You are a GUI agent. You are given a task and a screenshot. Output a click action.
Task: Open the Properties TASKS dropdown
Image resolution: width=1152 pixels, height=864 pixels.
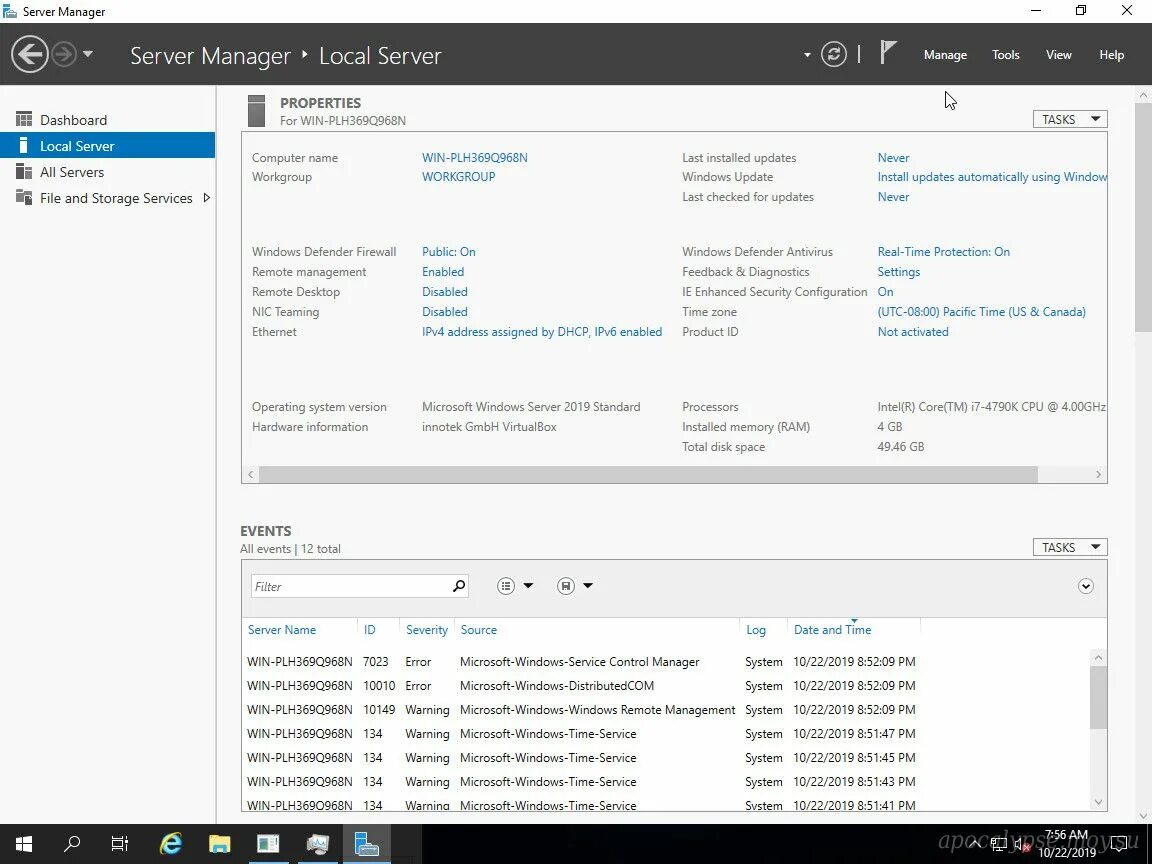tap(1070, 119)
